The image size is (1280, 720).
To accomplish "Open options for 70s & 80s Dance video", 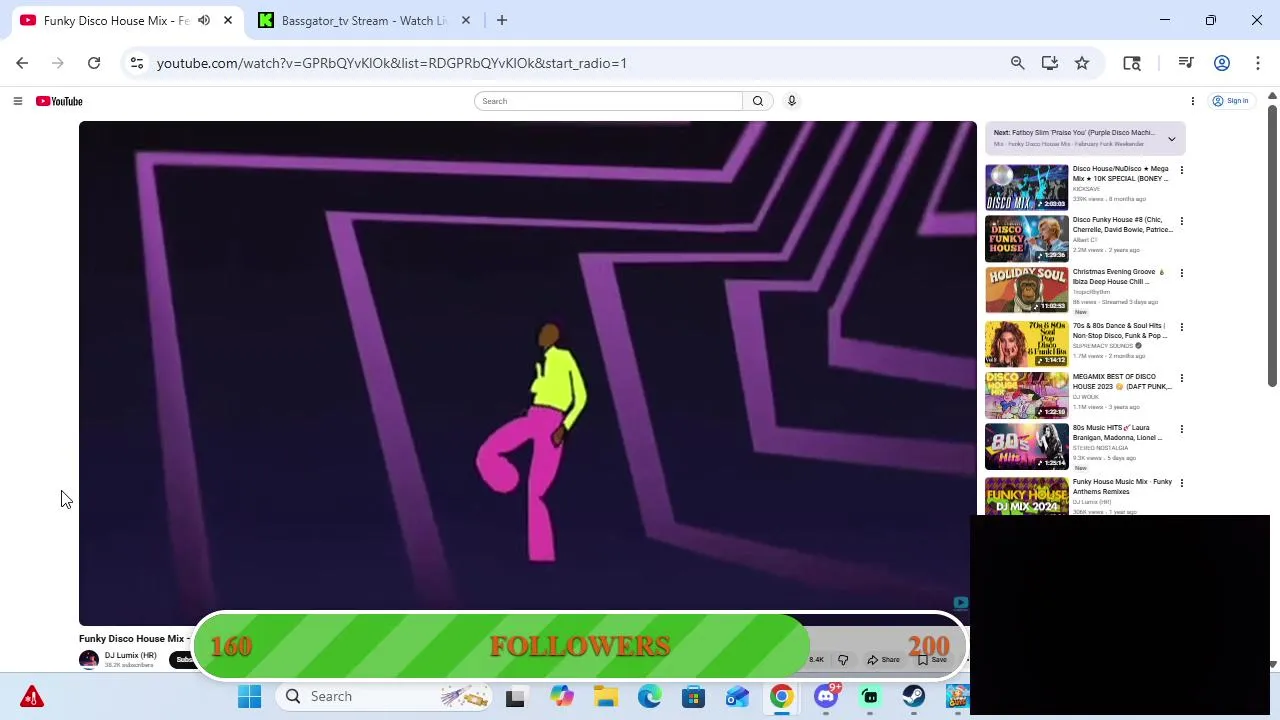I will pos(1181,327).
